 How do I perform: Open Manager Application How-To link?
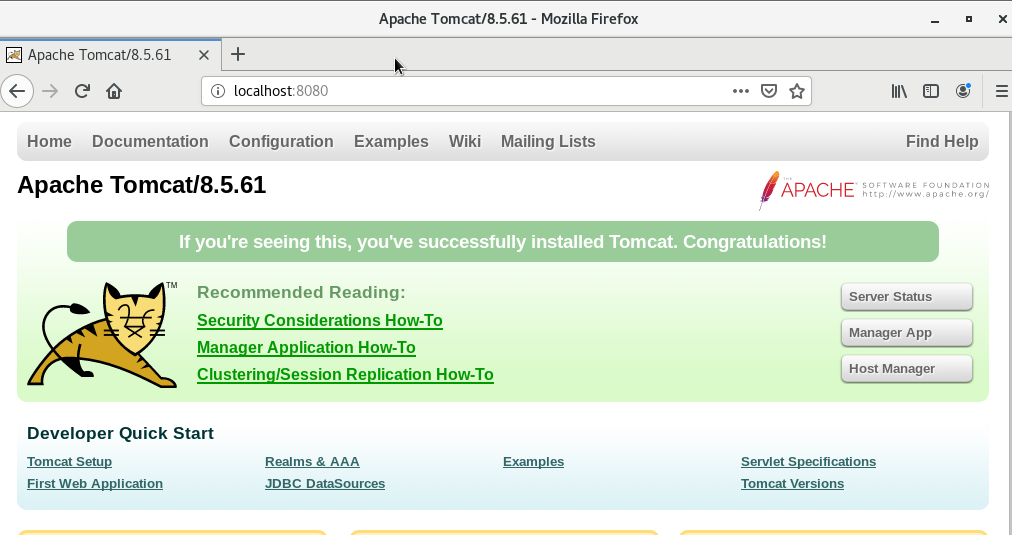(x=306, y=348)
